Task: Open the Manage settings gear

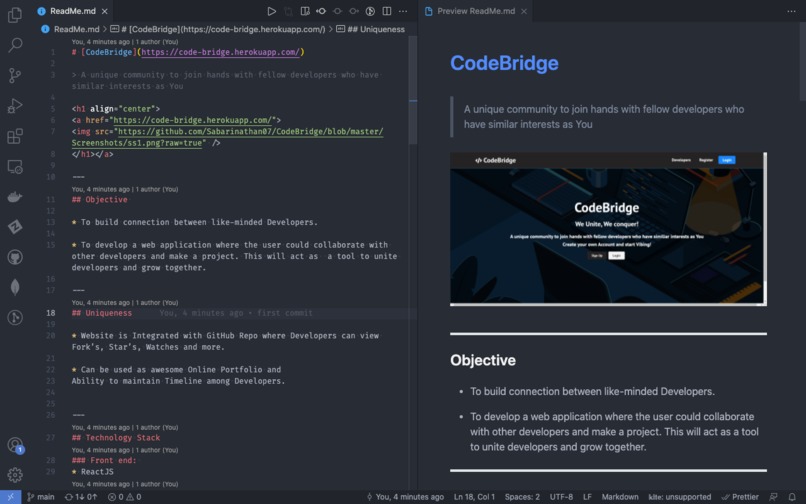Action: point(15,475)
